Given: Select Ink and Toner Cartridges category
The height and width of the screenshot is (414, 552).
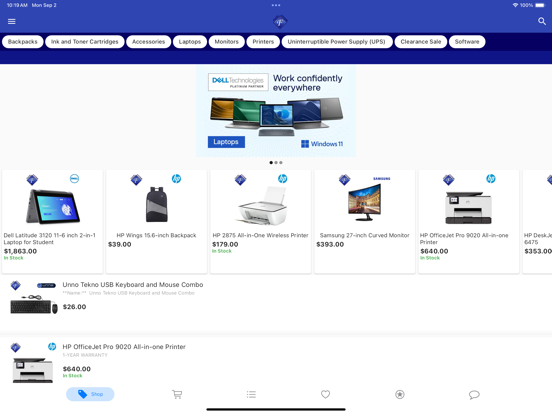Looking at the screenshot, I should point(85,42).
